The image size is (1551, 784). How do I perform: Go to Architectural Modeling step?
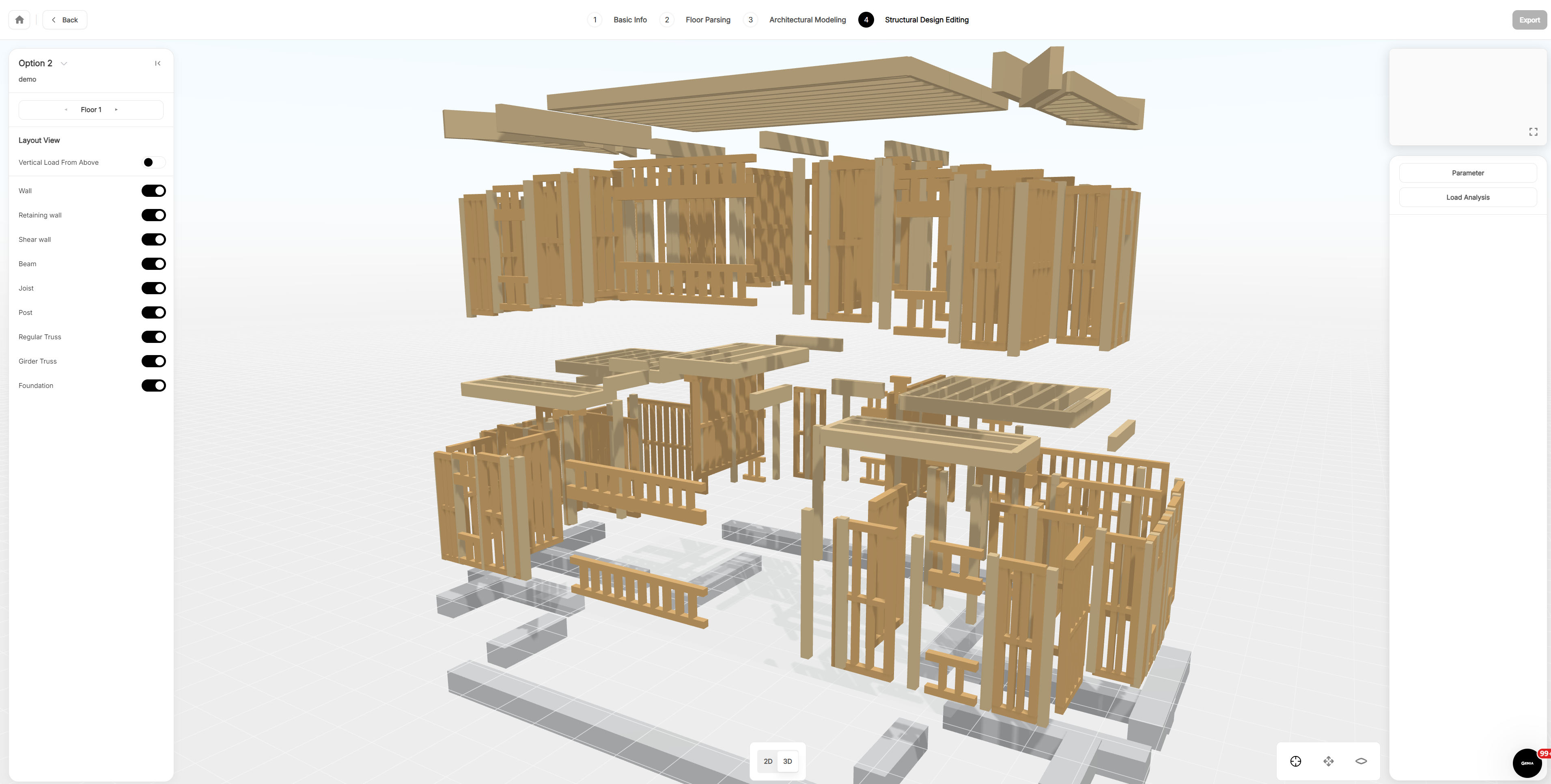[x=807, y=20]
